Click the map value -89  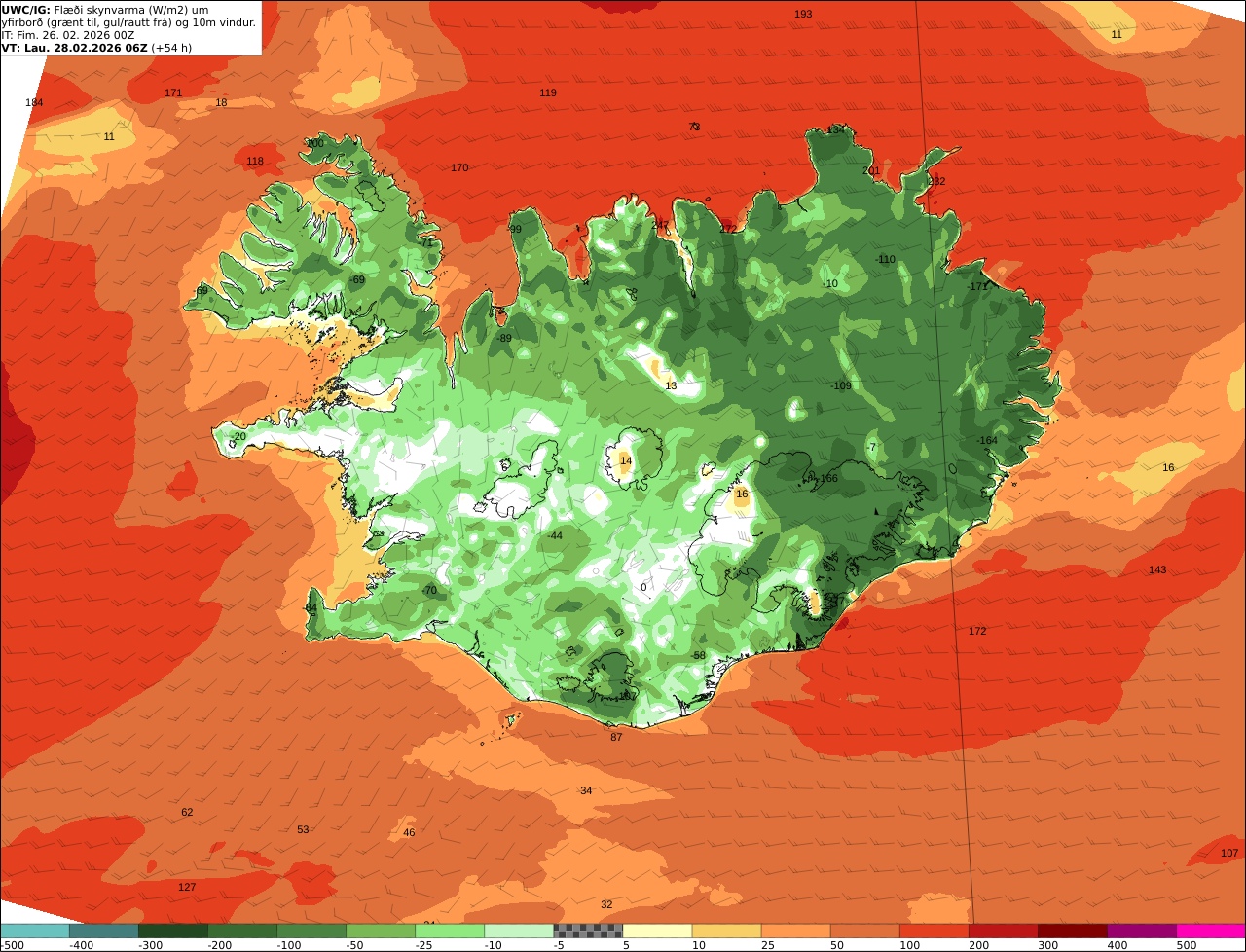[x=504, y=338]
